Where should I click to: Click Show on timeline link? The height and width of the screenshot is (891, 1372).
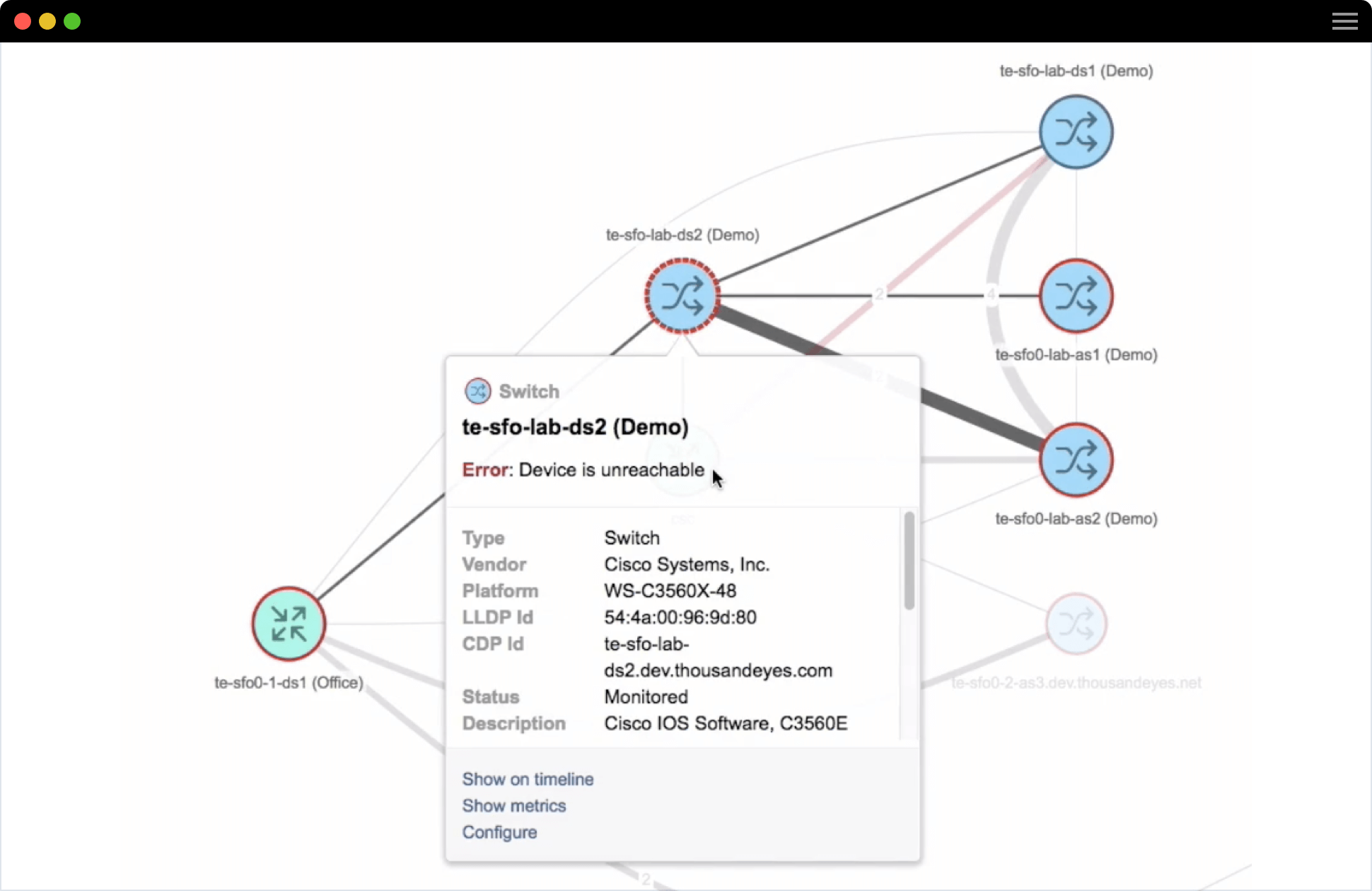point(528,779)
